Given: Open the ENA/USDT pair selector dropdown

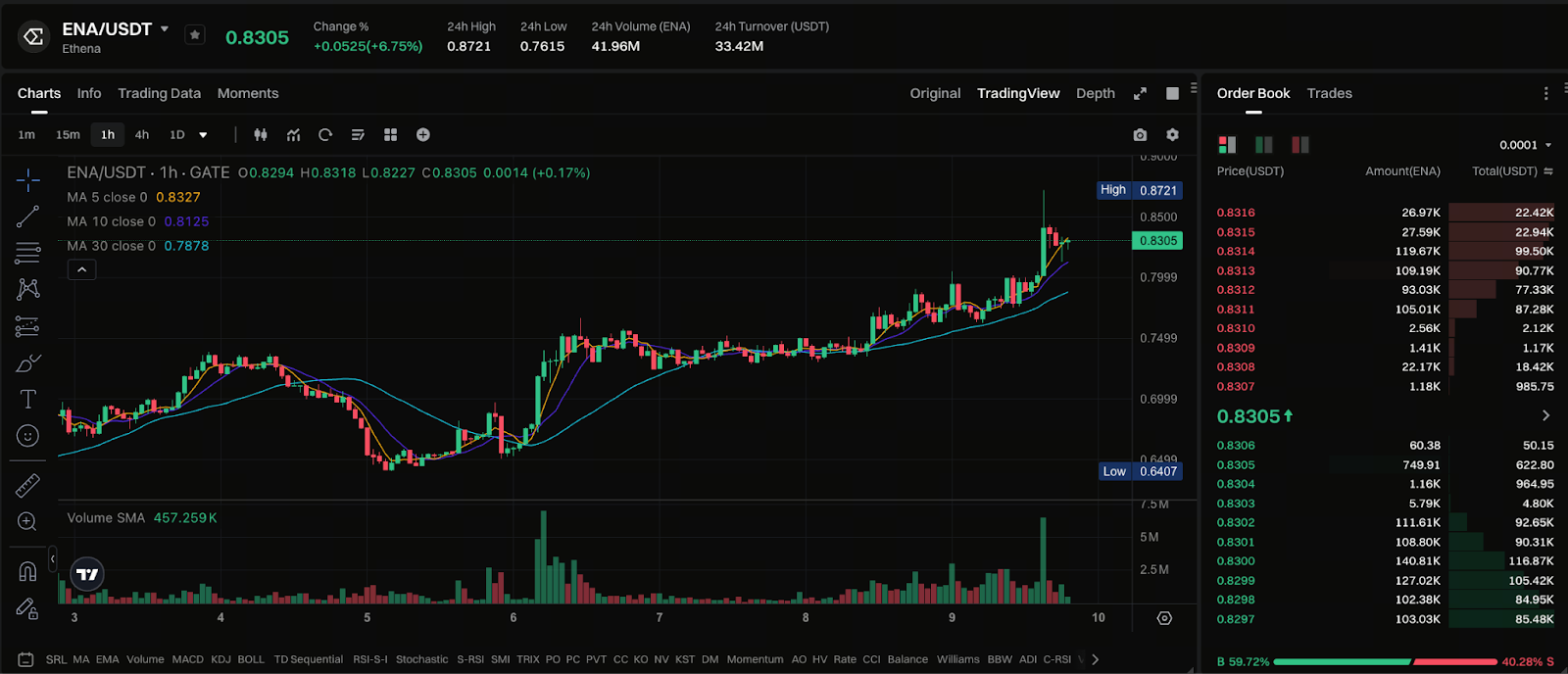Looking at the screenshot, I should point(165,29).
